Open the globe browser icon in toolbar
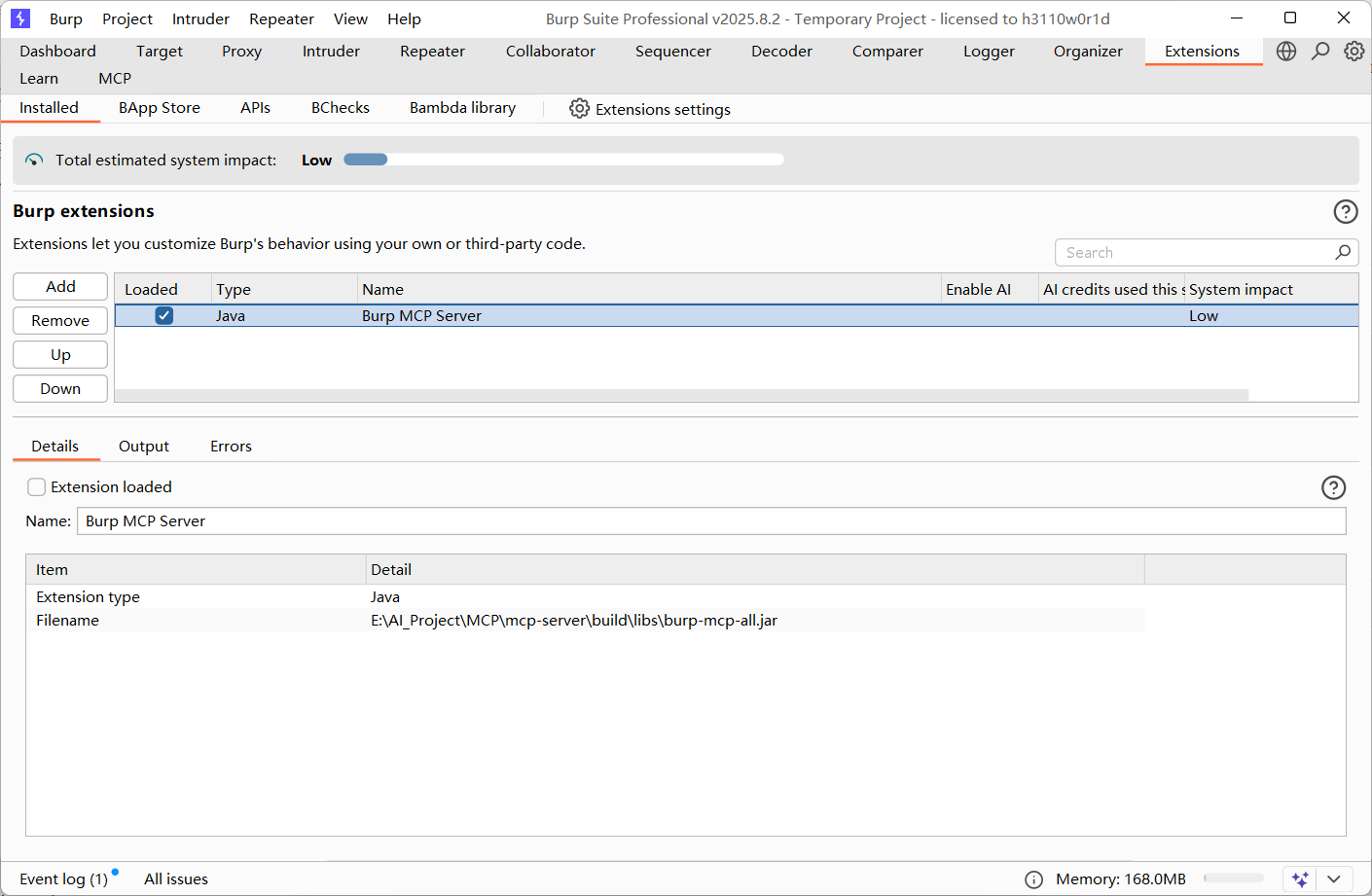The width and height of the screenshot is (1372, 896). [x=1286, y=52]
